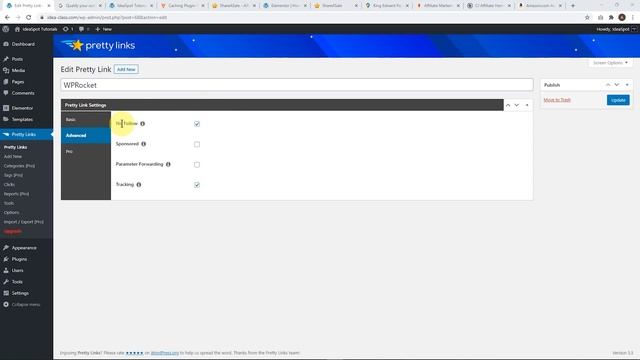Click the browser address bar
The height and width of the screenshot is (360, 640).
click(310, 18)
